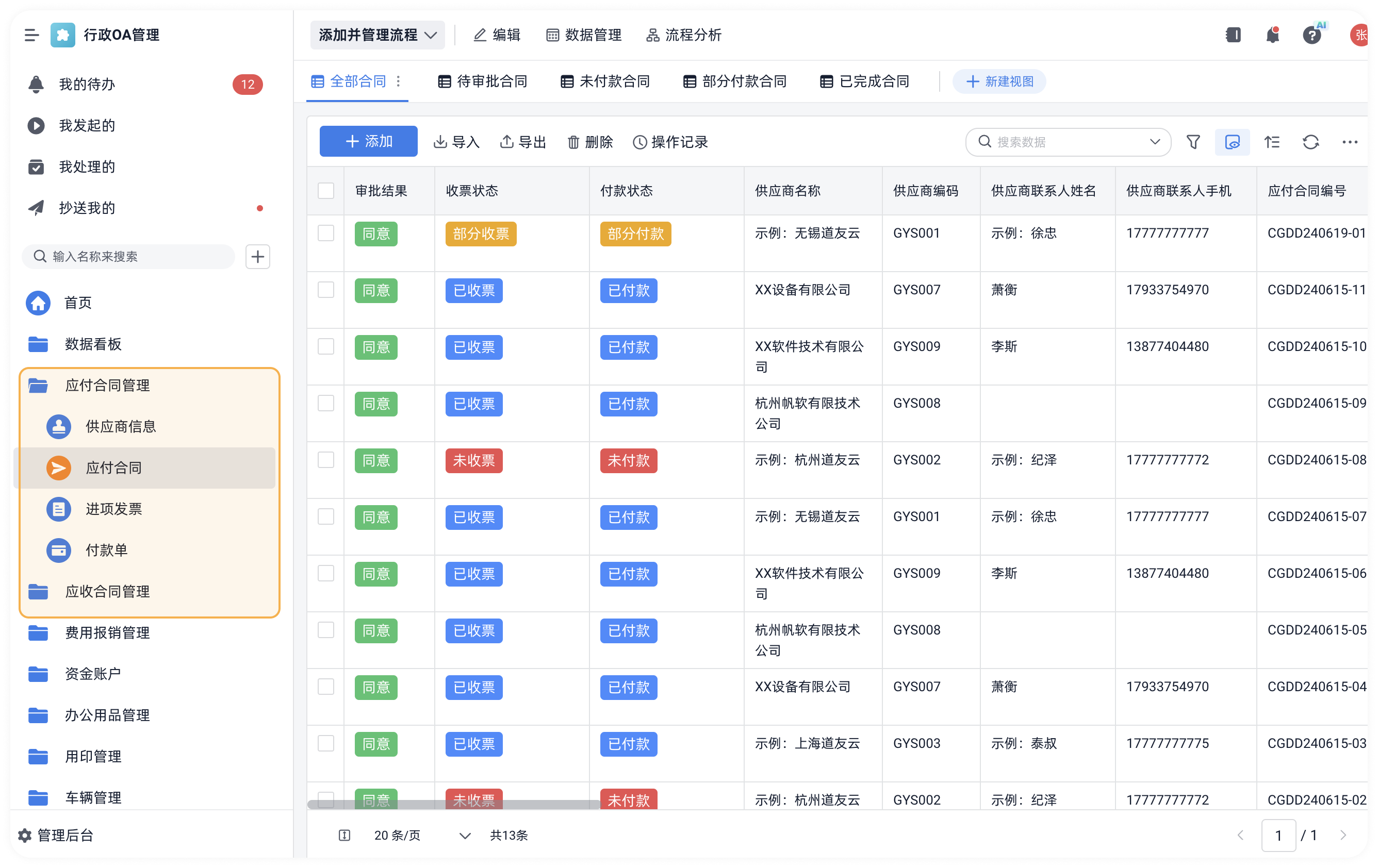Click the sort order icon
Screen dimensions: 1378x868
tap(1272, 142)
